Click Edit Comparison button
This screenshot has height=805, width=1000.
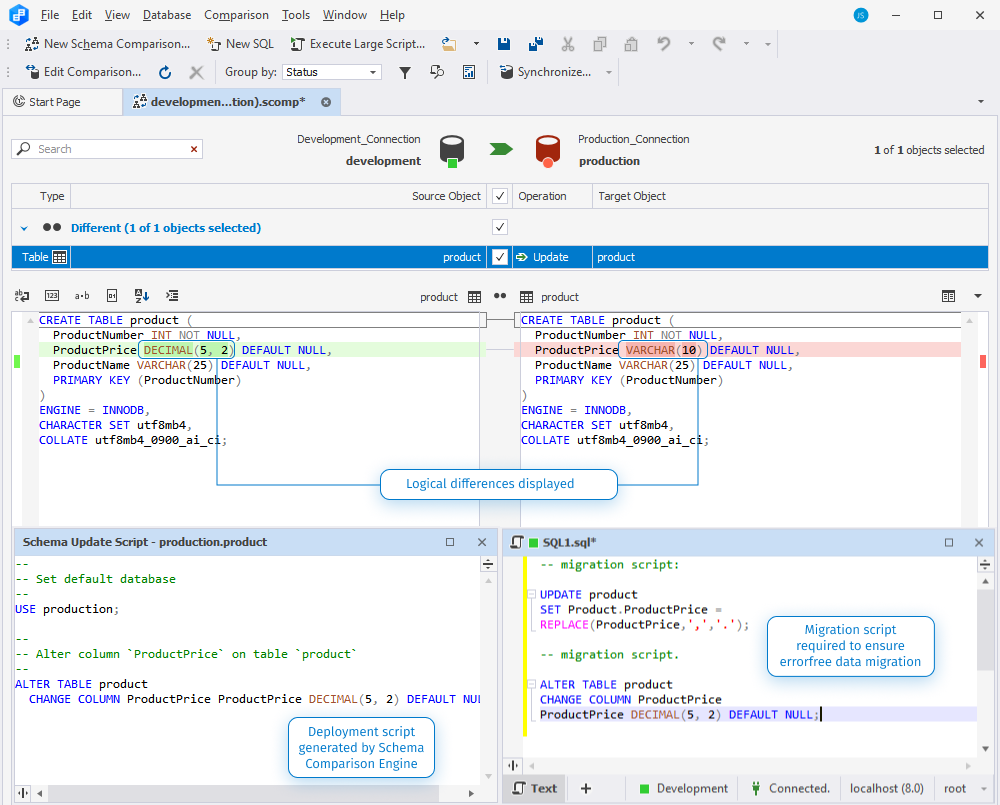point(83,72)
